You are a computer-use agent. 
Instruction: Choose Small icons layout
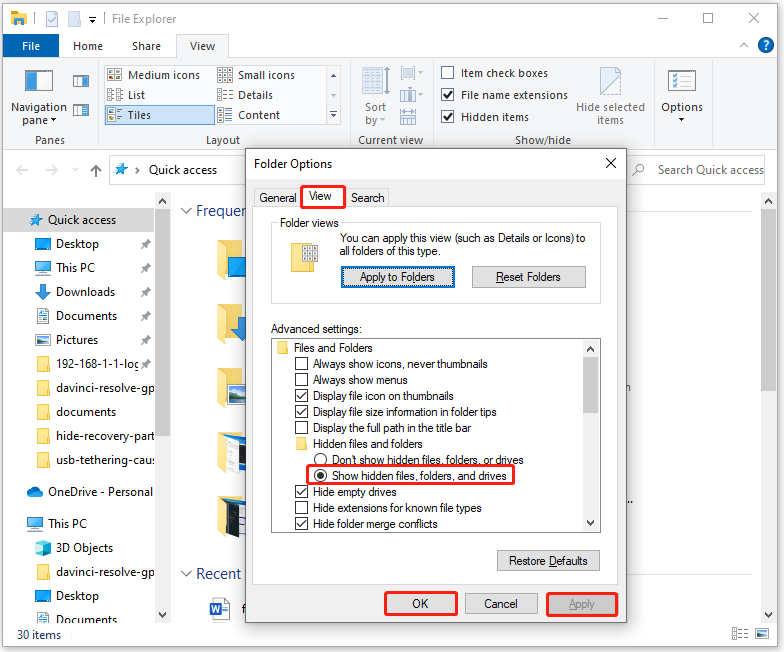256,75
